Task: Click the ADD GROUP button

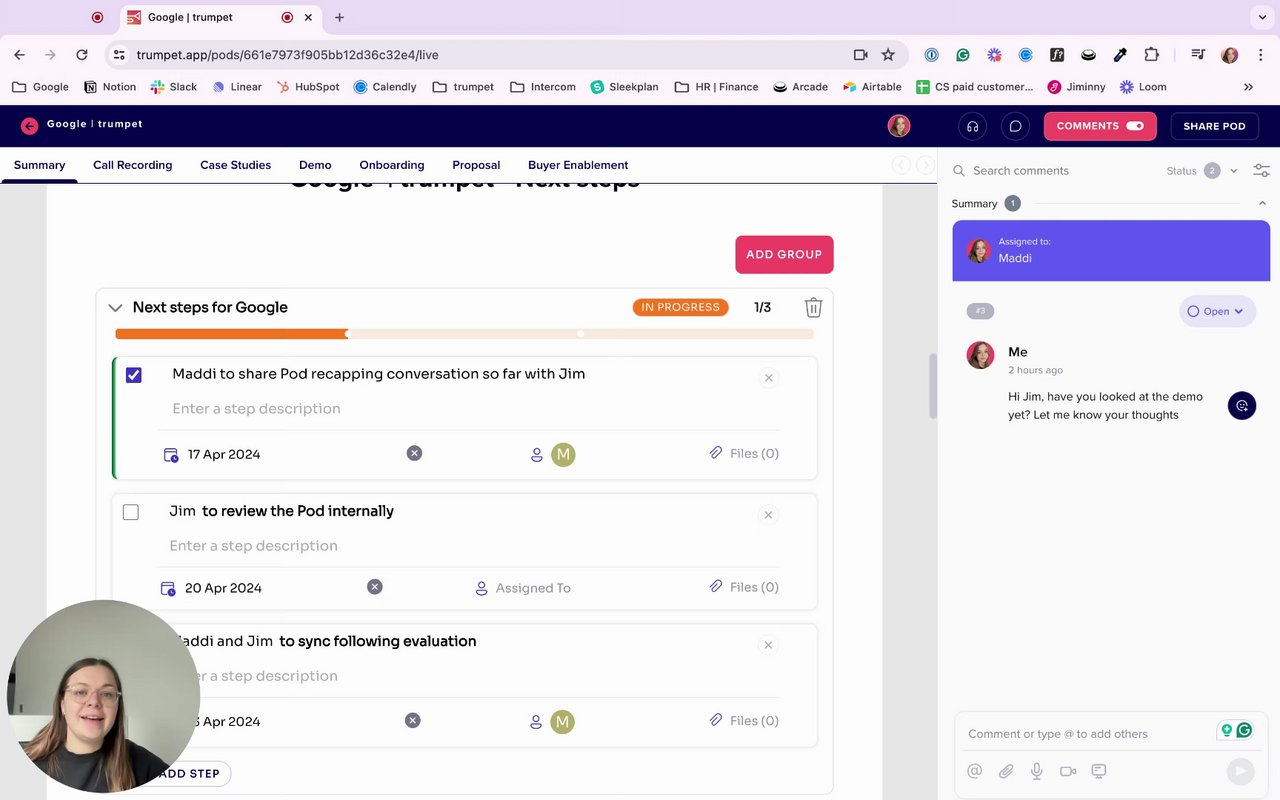Action: [784, 254]
